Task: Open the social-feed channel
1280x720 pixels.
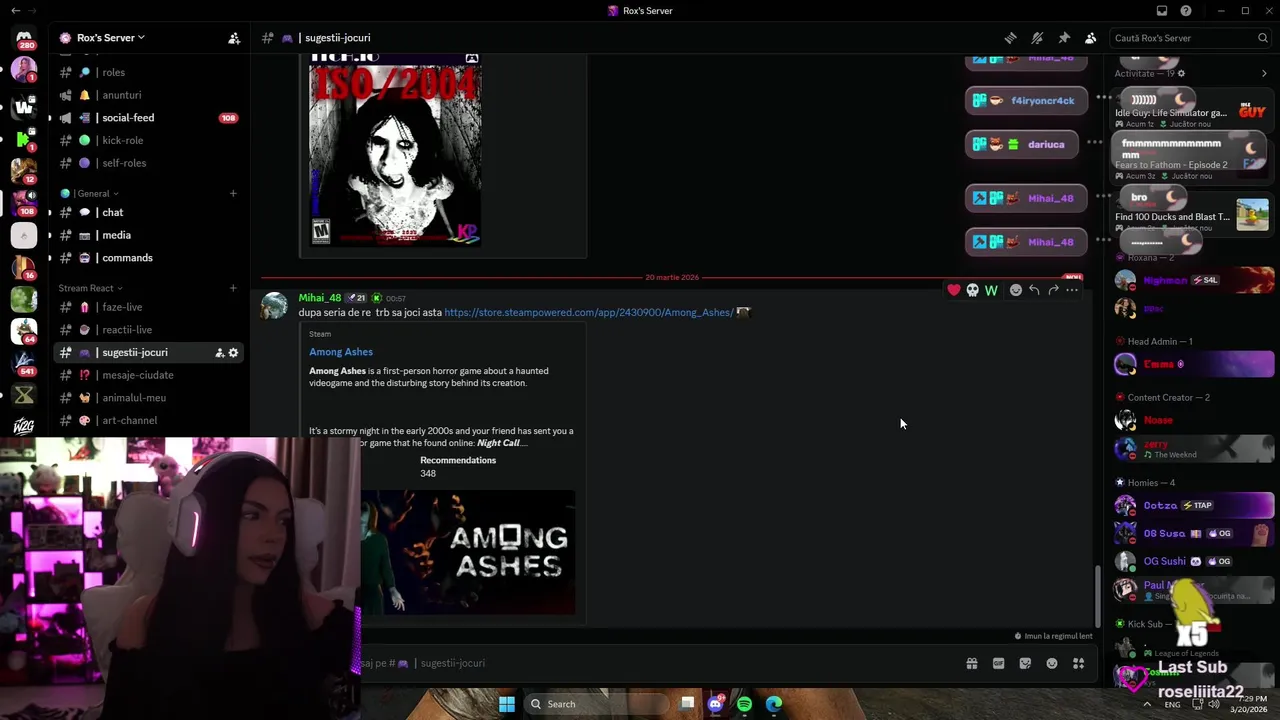Action: 148,118
